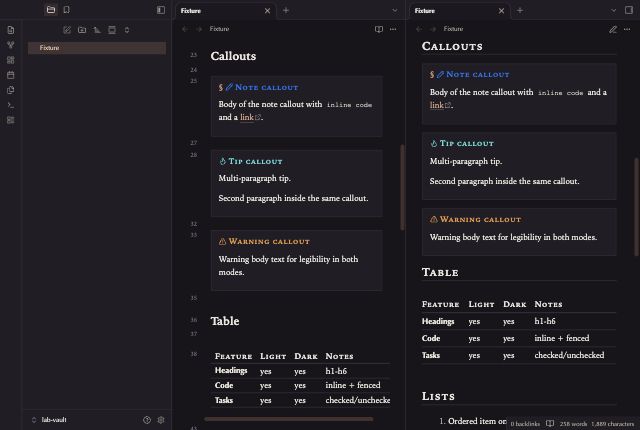
Task: Select the Fixture note in file explorer
Action: [x=97, y=48]
